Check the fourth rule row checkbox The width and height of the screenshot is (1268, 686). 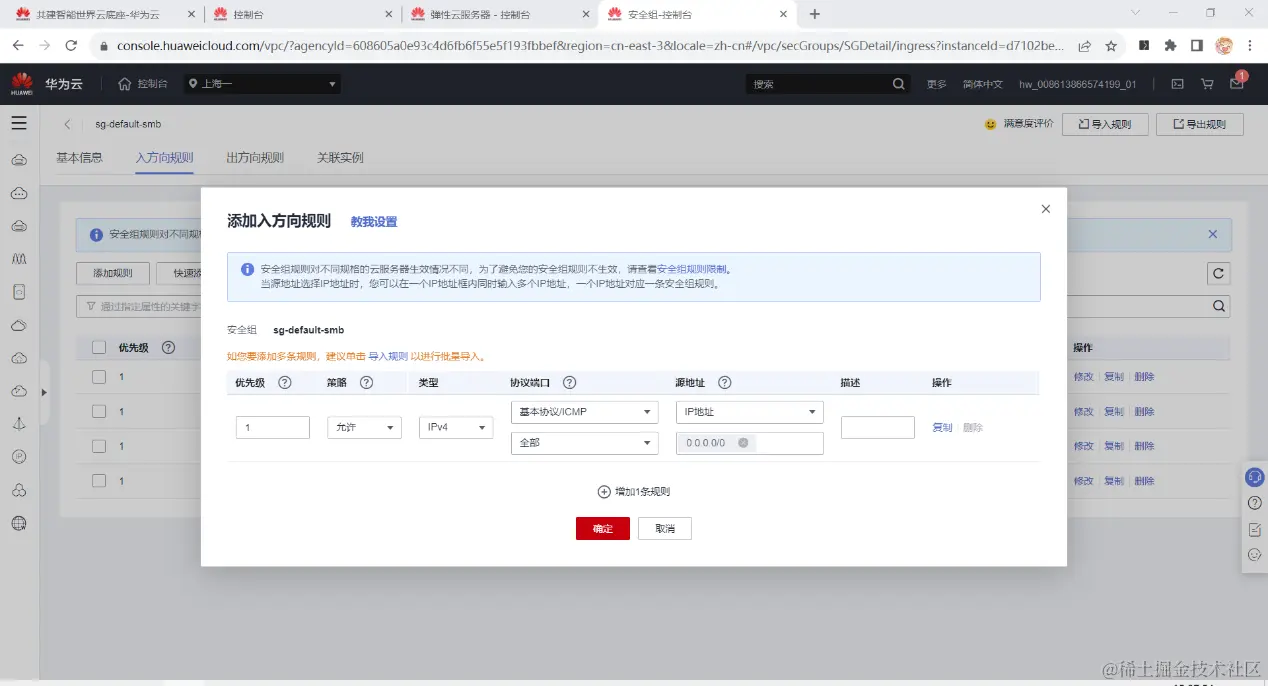[x=99, y=481]
